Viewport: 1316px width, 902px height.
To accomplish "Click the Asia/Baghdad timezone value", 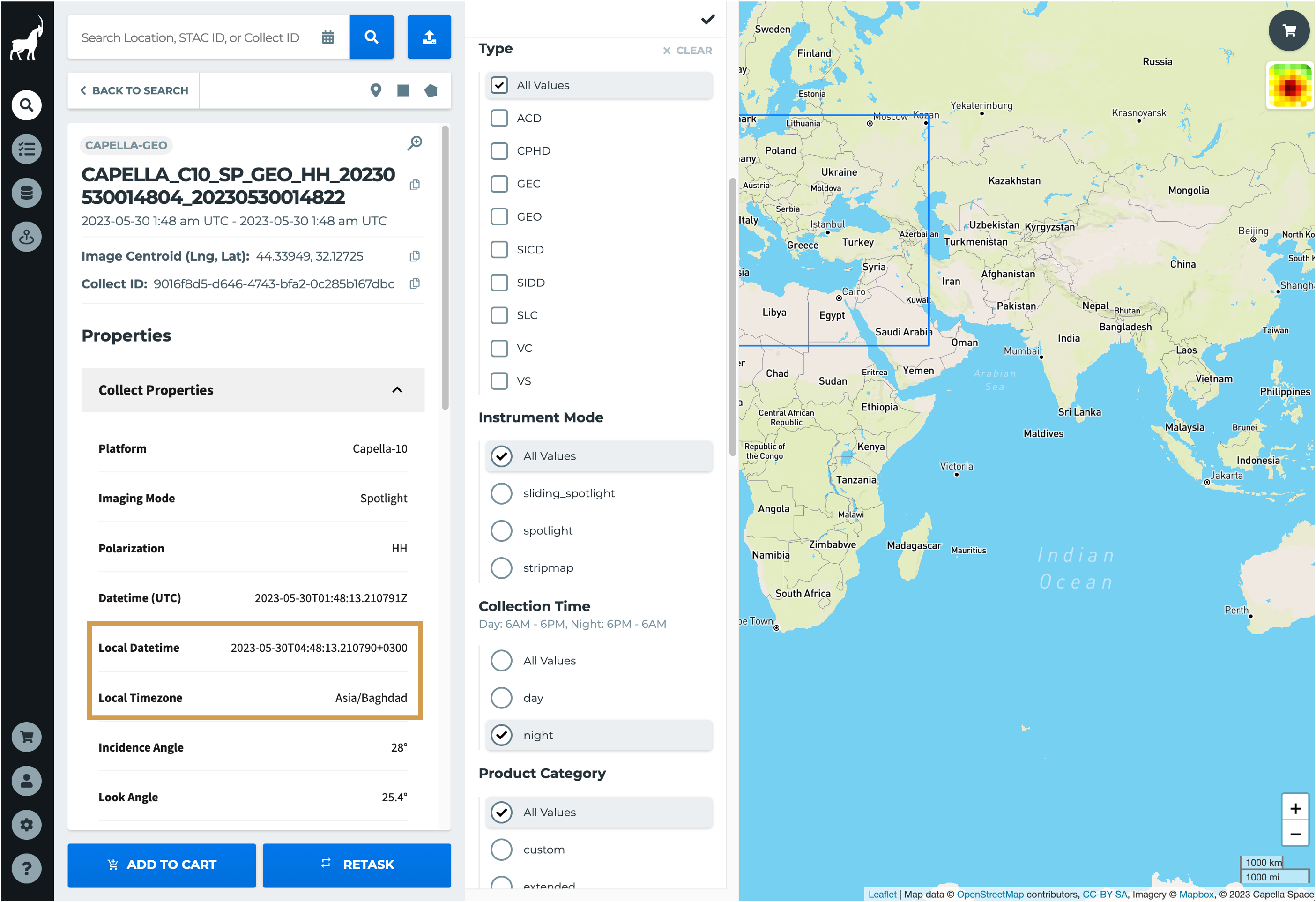I will (372, 698).
